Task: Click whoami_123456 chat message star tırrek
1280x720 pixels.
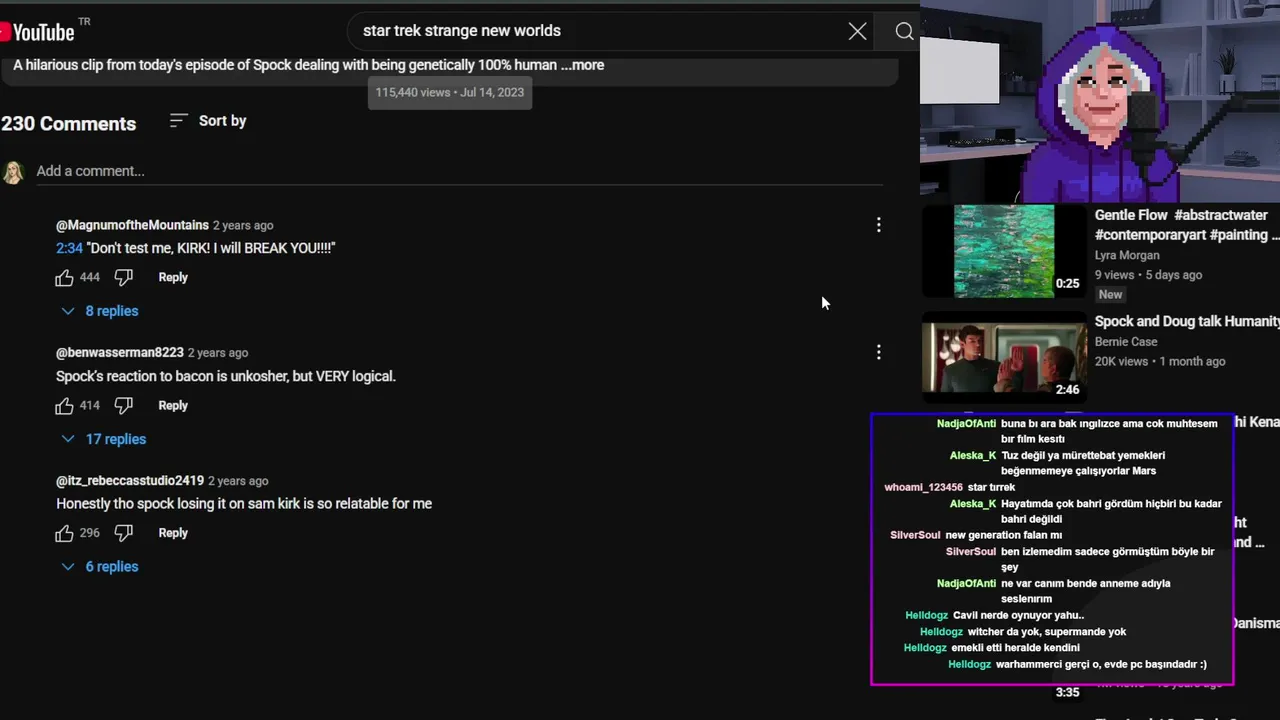Action: tap(991, 487)
